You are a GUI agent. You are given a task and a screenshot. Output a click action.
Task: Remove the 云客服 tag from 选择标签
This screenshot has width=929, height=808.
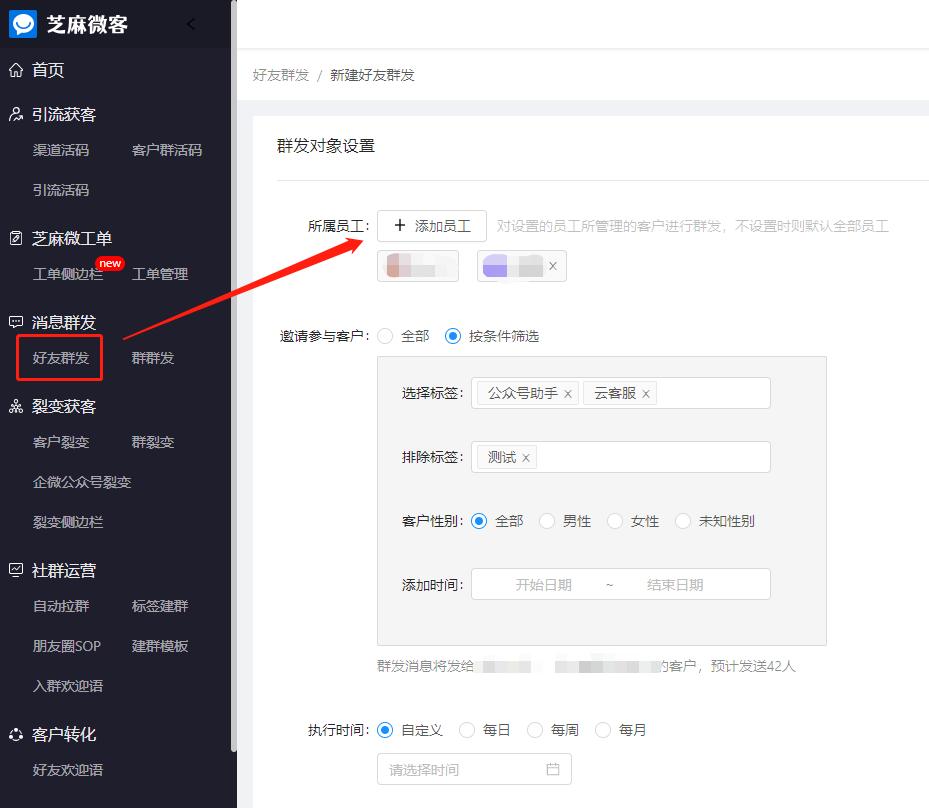647,394
